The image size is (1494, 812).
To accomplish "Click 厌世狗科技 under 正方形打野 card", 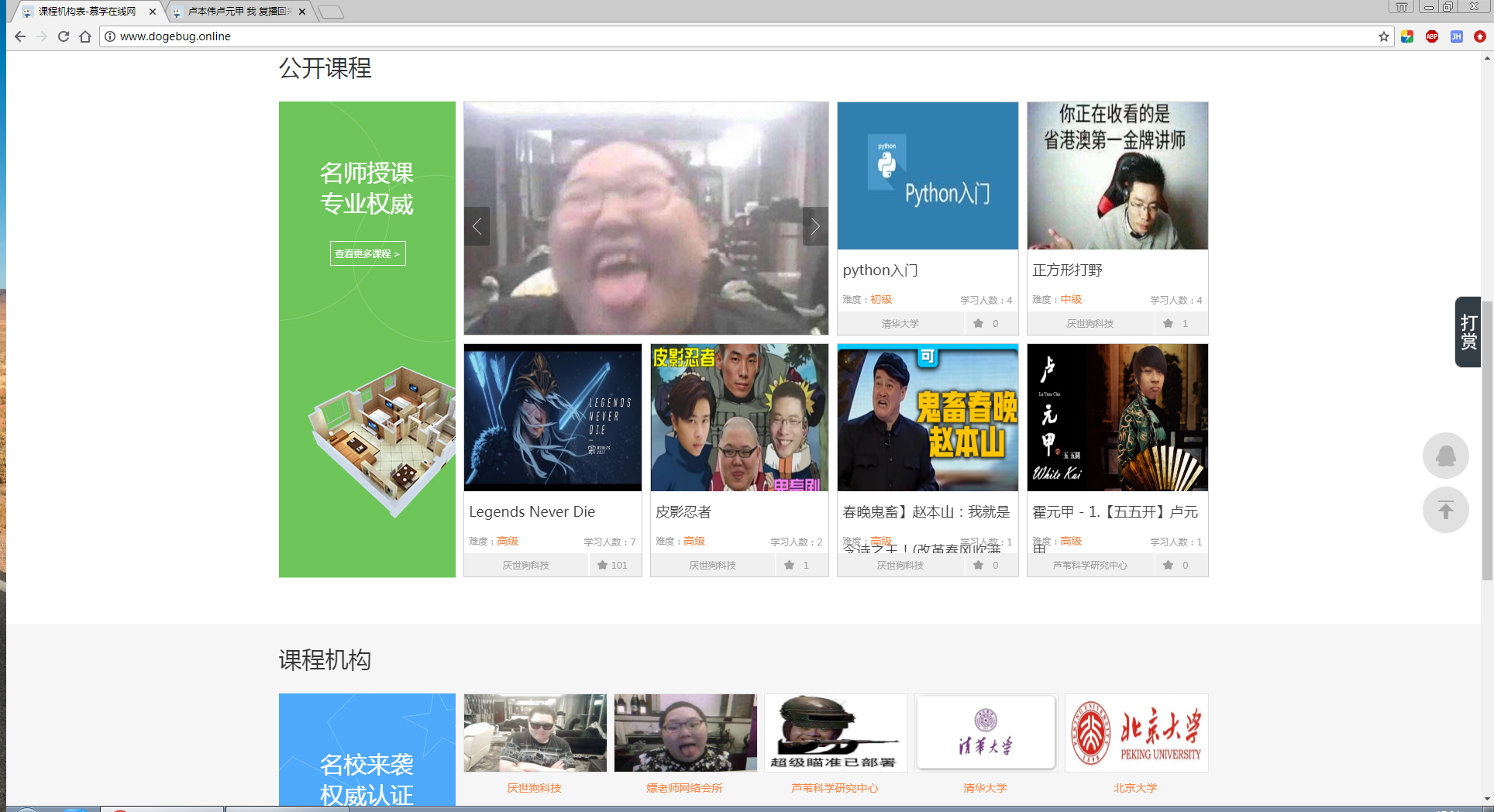I will click(1090, 324).
